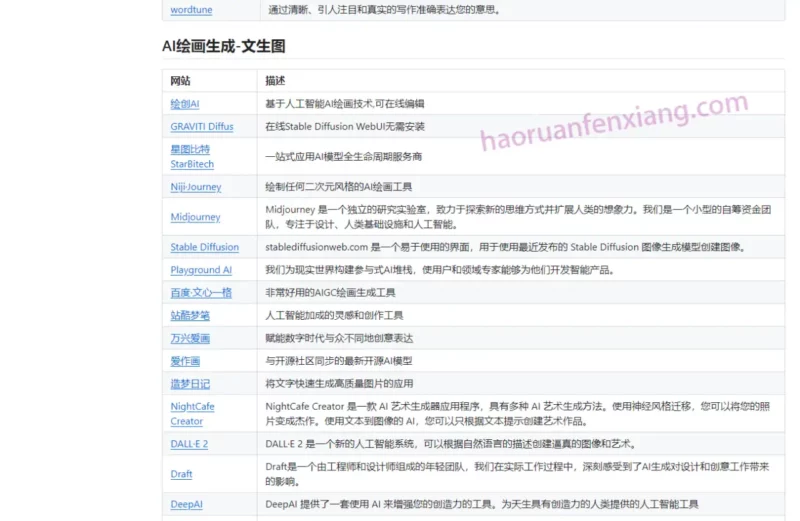The width and height of the screenshot is (800, 521).
Task: Visit the DeepAI link
Action: [x=186, y=504]
